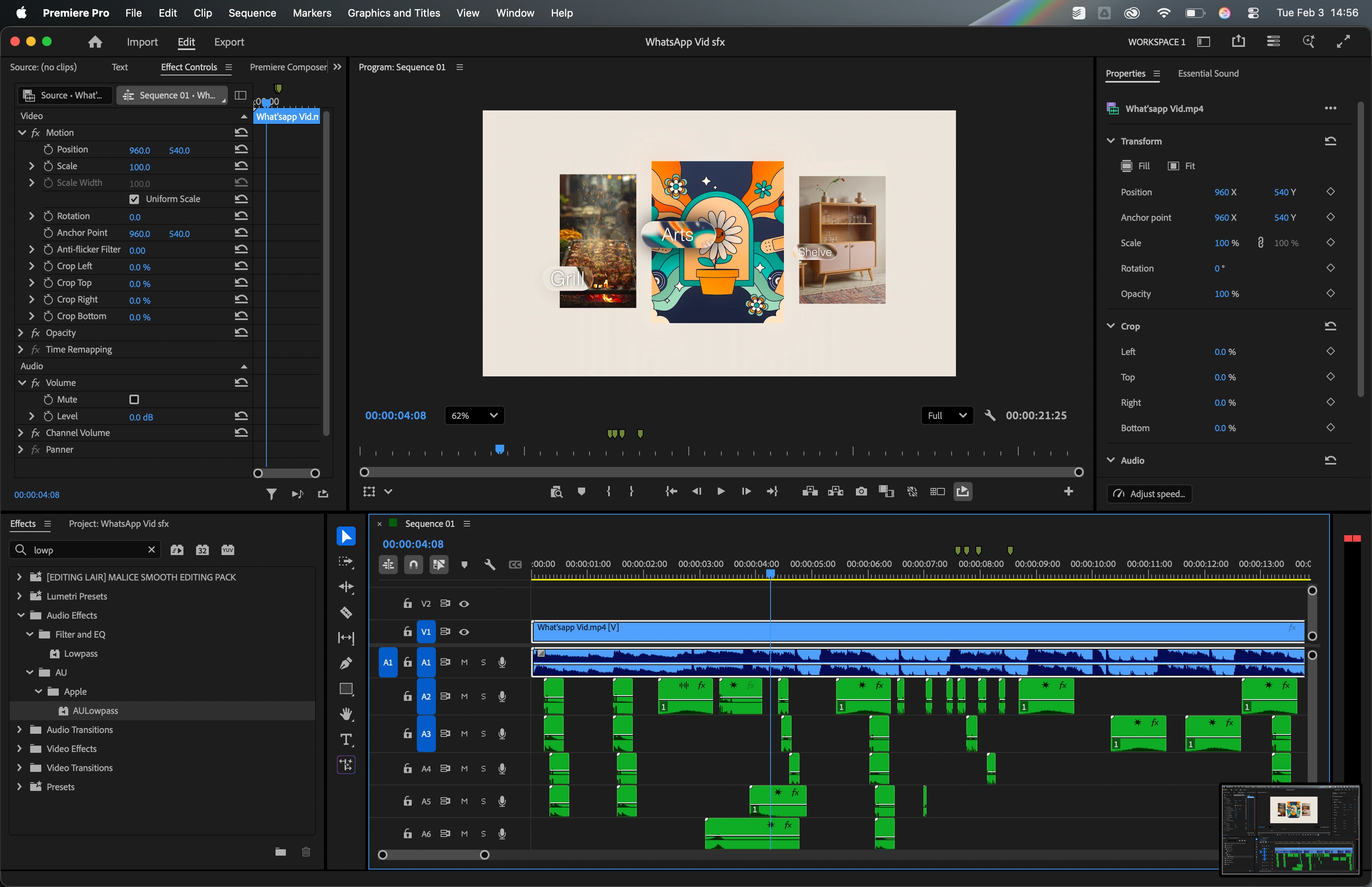Click the timeline horizontal zoom scrollbar

coord(433,855)
